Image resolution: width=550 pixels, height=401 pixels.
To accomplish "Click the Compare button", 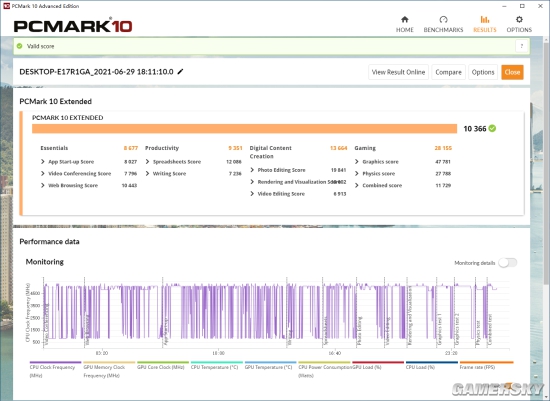I will tap(448, 72).
